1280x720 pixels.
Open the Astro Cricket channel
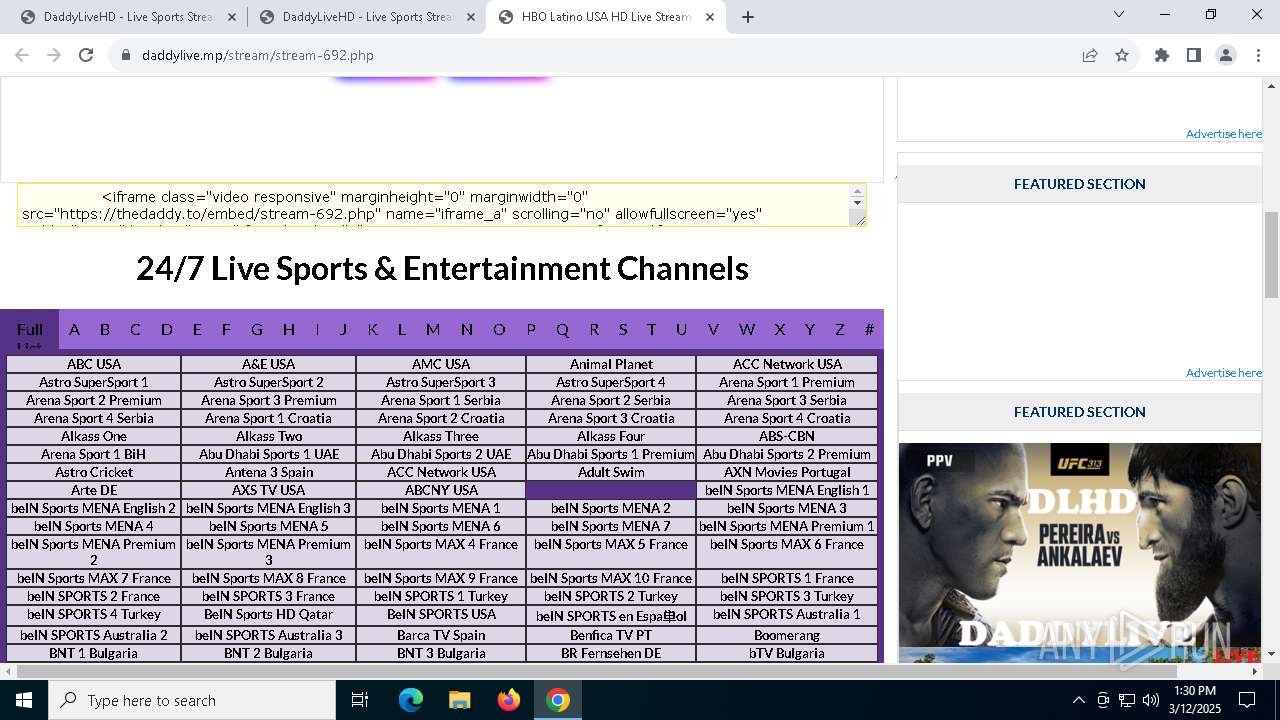(x=94, y=472)
